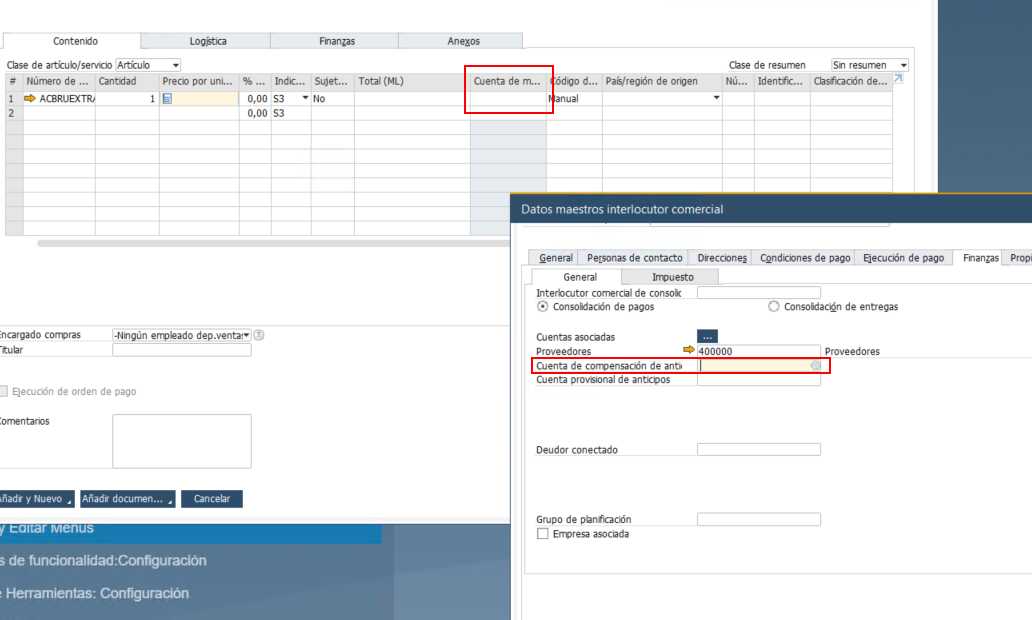This screenshot has height=620, width=1032.
Task: Switch to the Impuesto sub-tab
Action: pyautogui.click(x=672, y=277)
